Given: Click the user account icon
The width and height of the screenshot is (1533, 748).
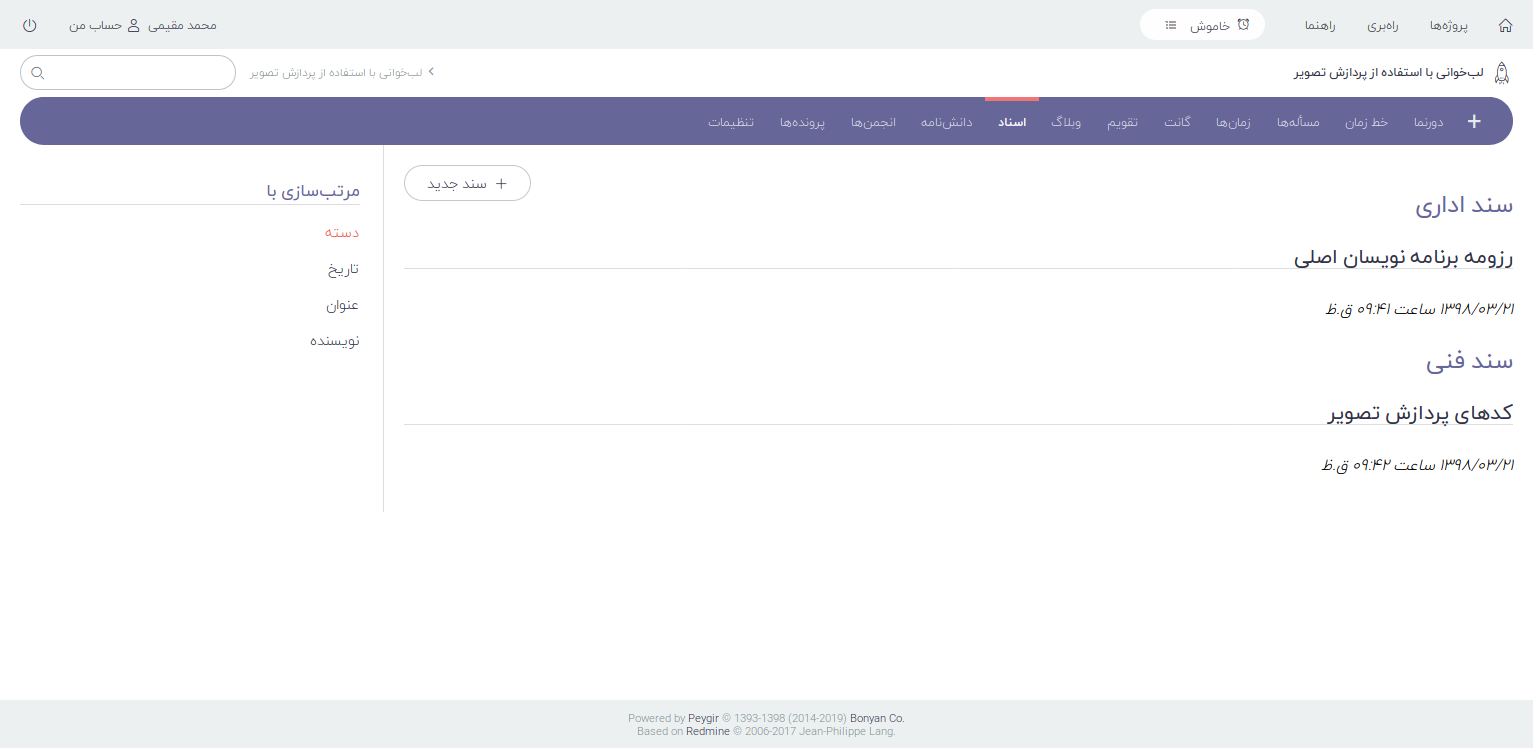Looking at the screenshot, I should [134, 25].
